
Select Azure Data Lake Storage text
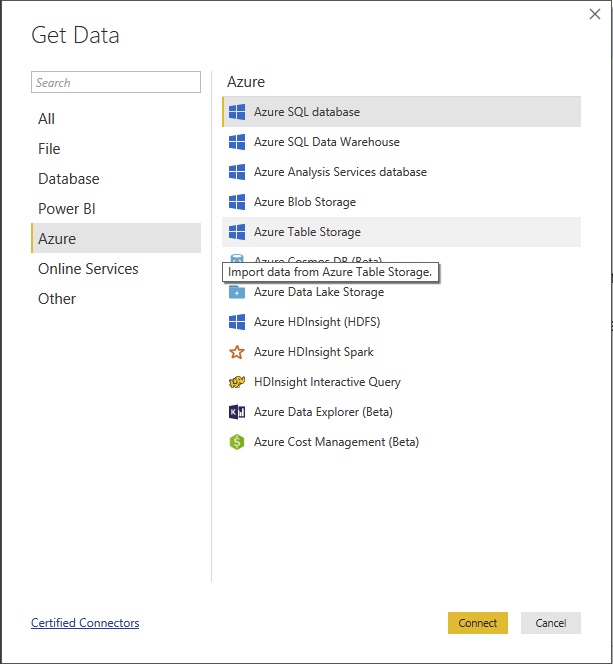[x=319, y=292]
